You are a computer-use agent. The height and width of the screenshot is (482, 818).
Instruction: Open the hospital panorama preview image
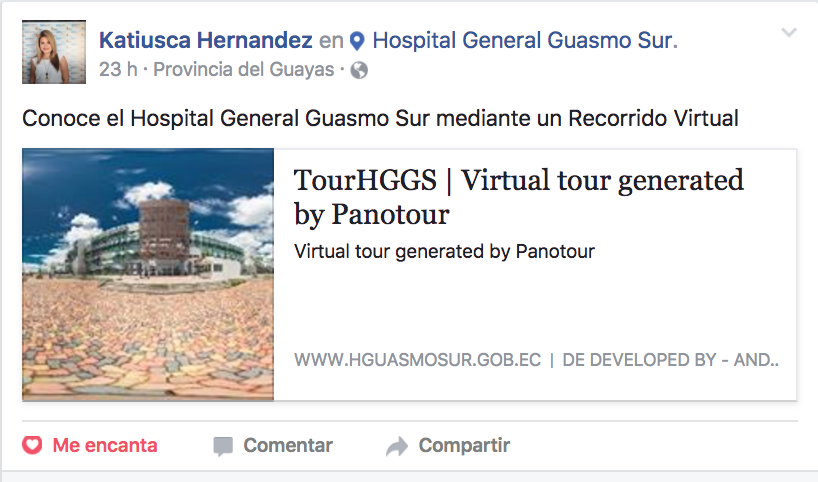pos(148,274)
